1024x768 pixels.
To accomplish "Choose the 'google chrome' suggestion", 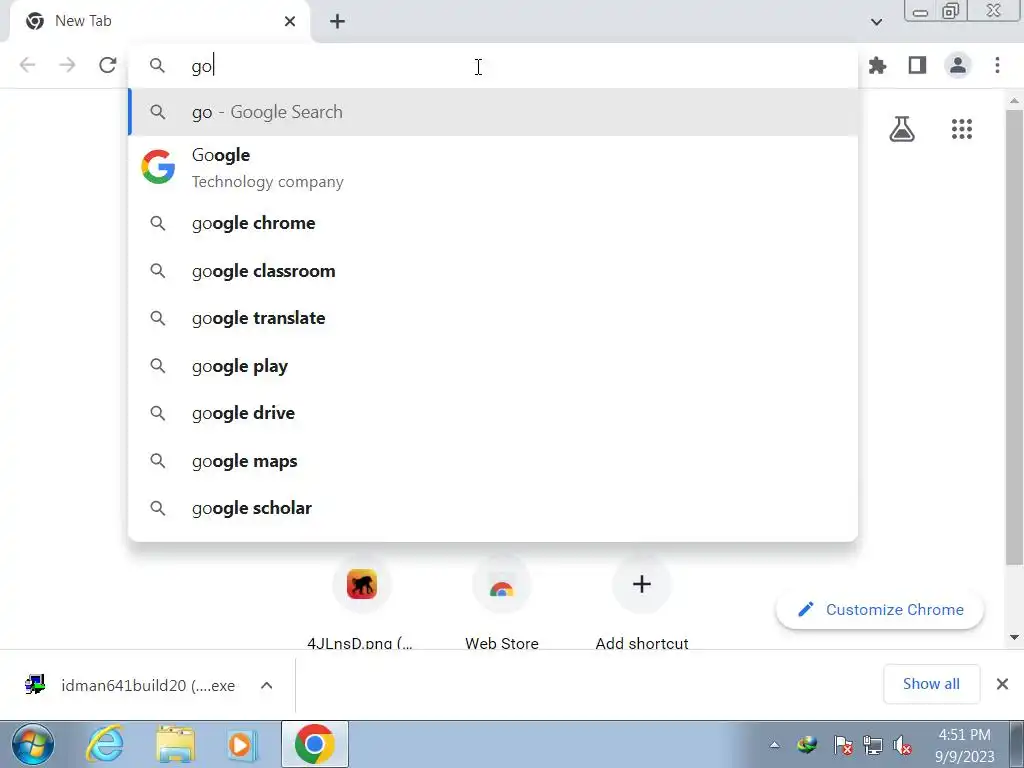I will pos(494,223).
